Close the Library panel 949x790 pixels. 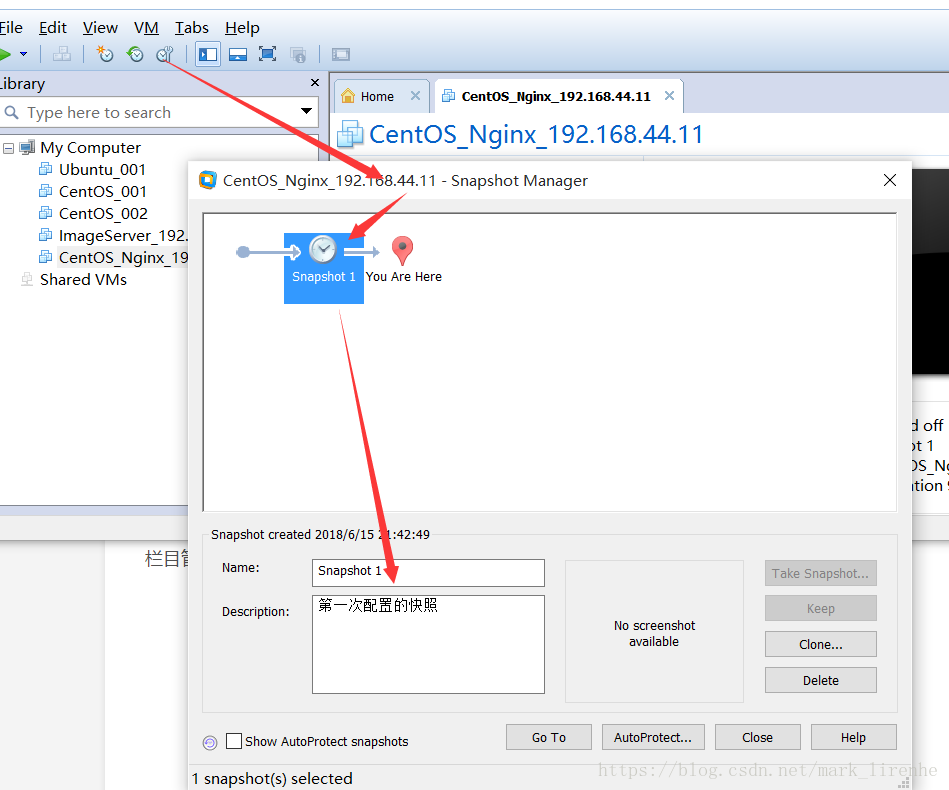point(315,82)
